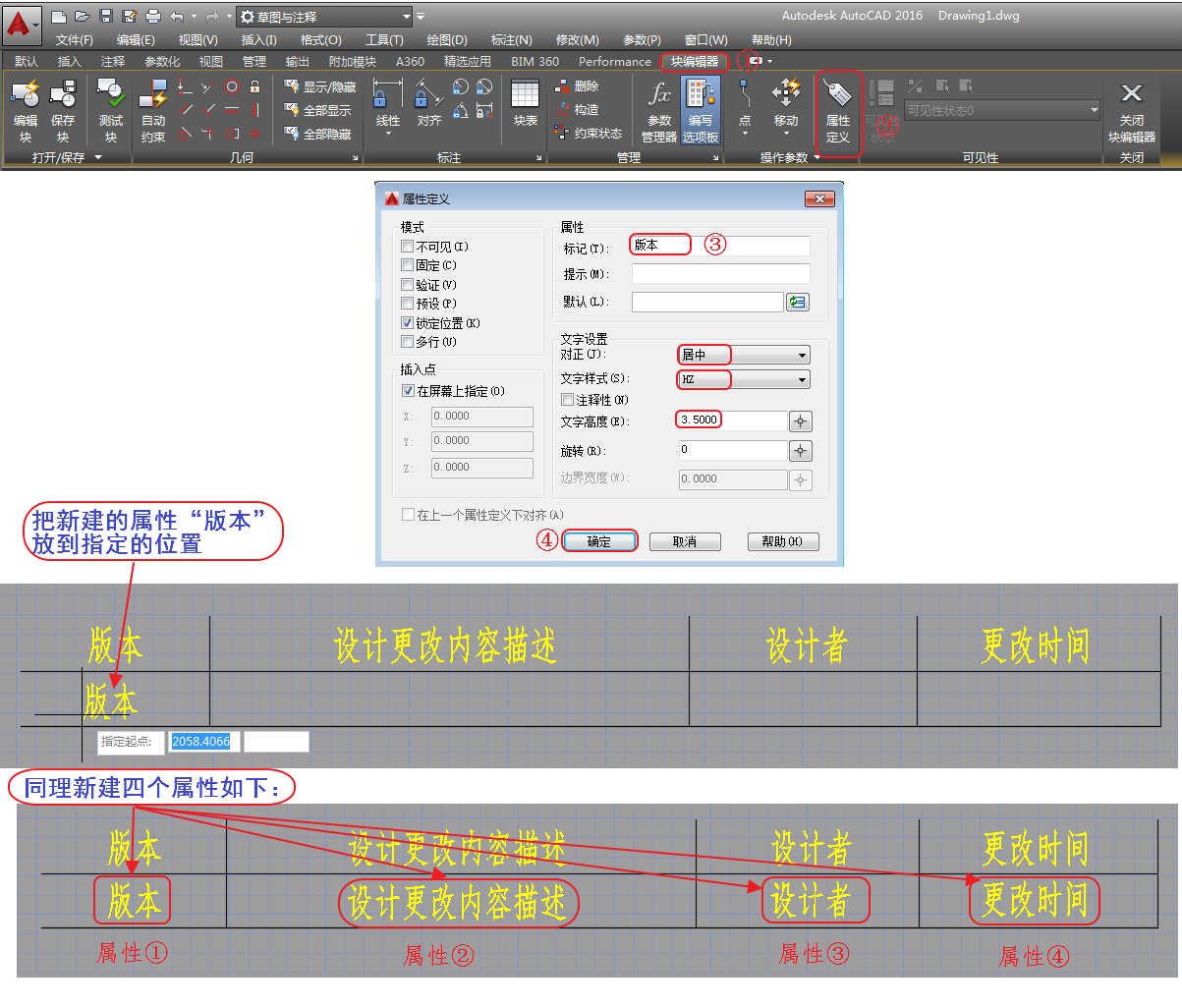The image size is (1182, 1008).
Task: Open the 文字样式 text style dropdown
Action: click(744, 379)
